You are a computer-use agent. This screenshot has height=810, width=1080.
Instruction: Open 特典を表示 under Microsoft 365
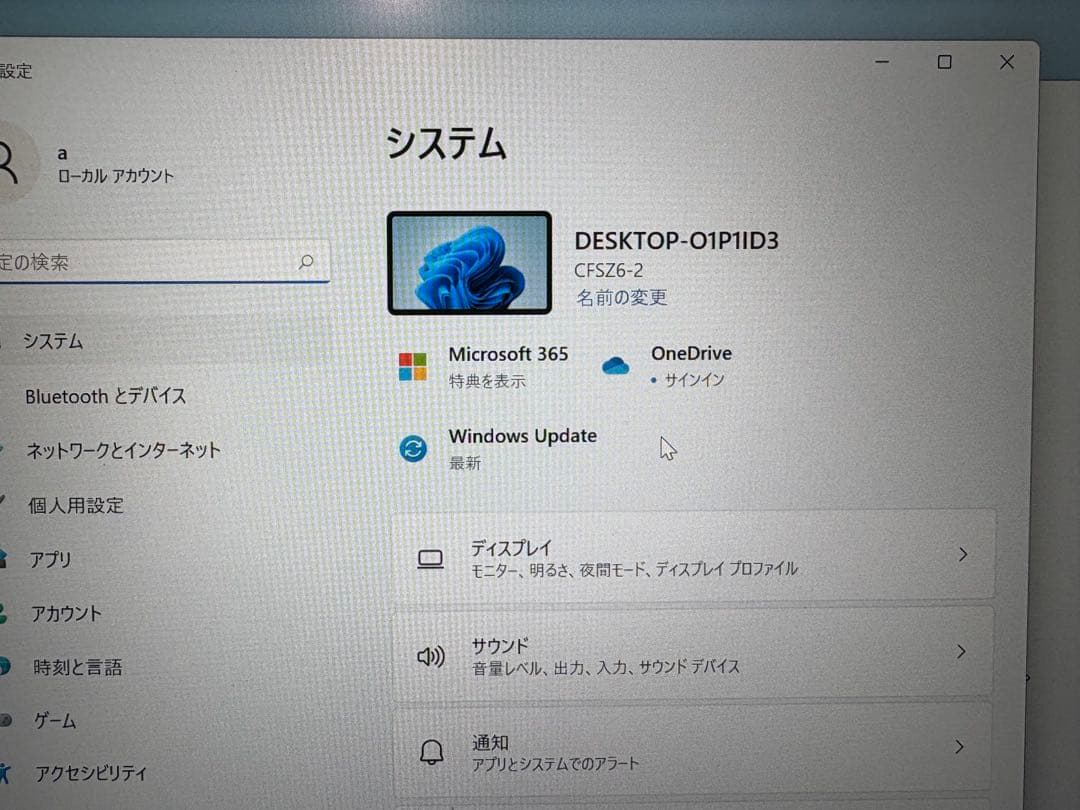tap(485, 381)
